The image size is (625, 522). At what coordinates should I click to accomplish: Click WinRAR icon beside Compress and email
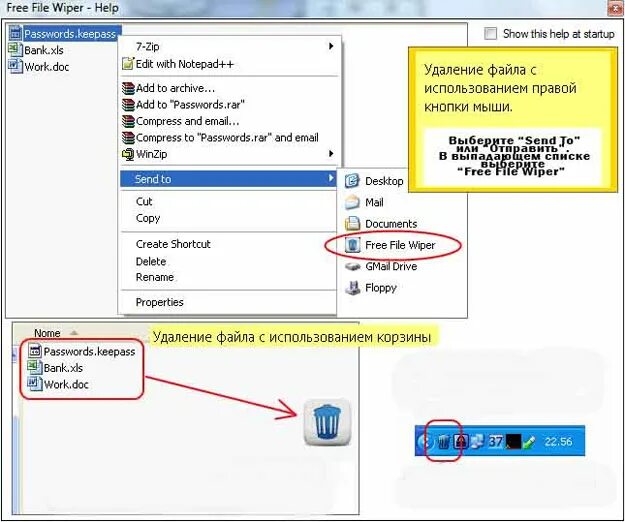(x=128, y=121)
